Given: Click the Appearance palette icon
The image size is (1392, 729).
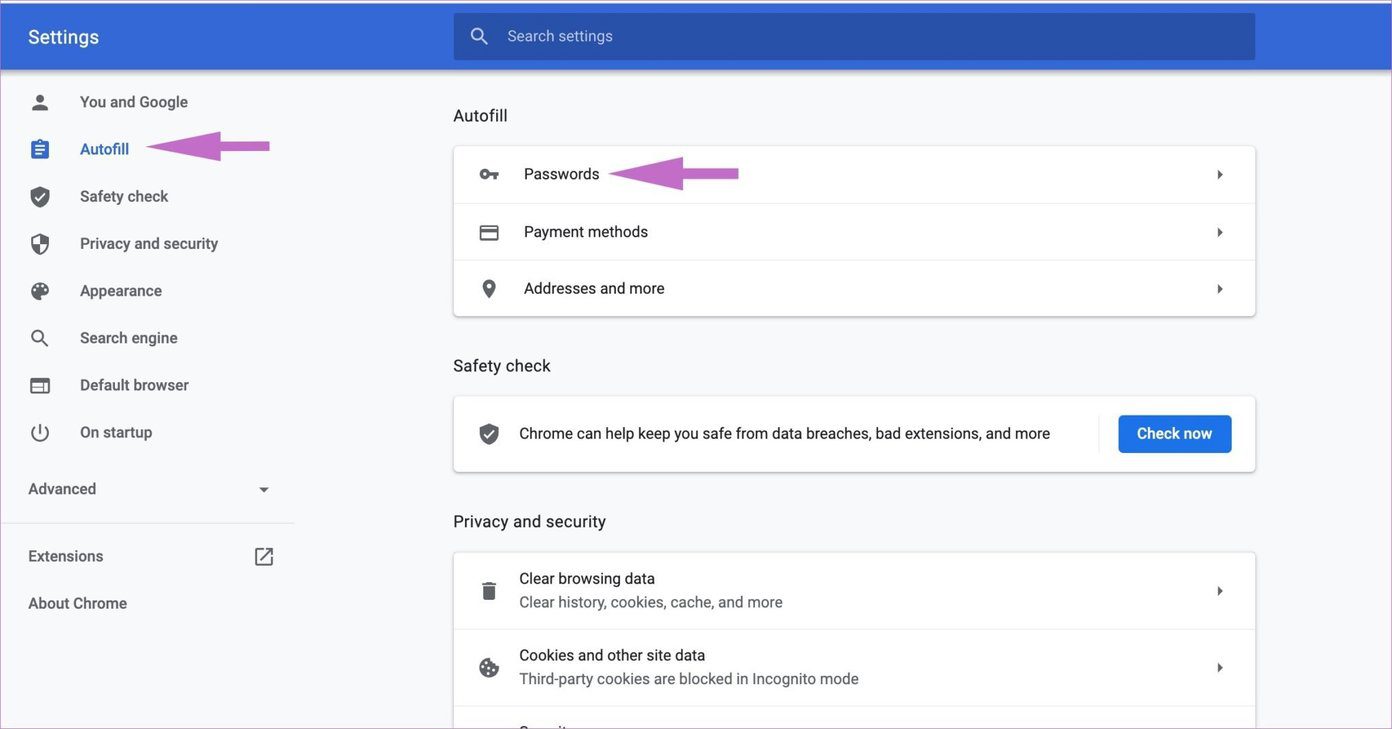Looking at the screenshot, I should pyautogui.click(x=40, y=291).
